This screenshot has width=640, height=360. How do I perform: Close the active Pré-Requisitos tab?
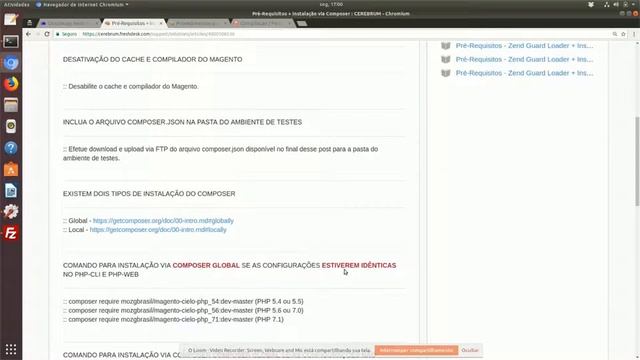[161, 23]
